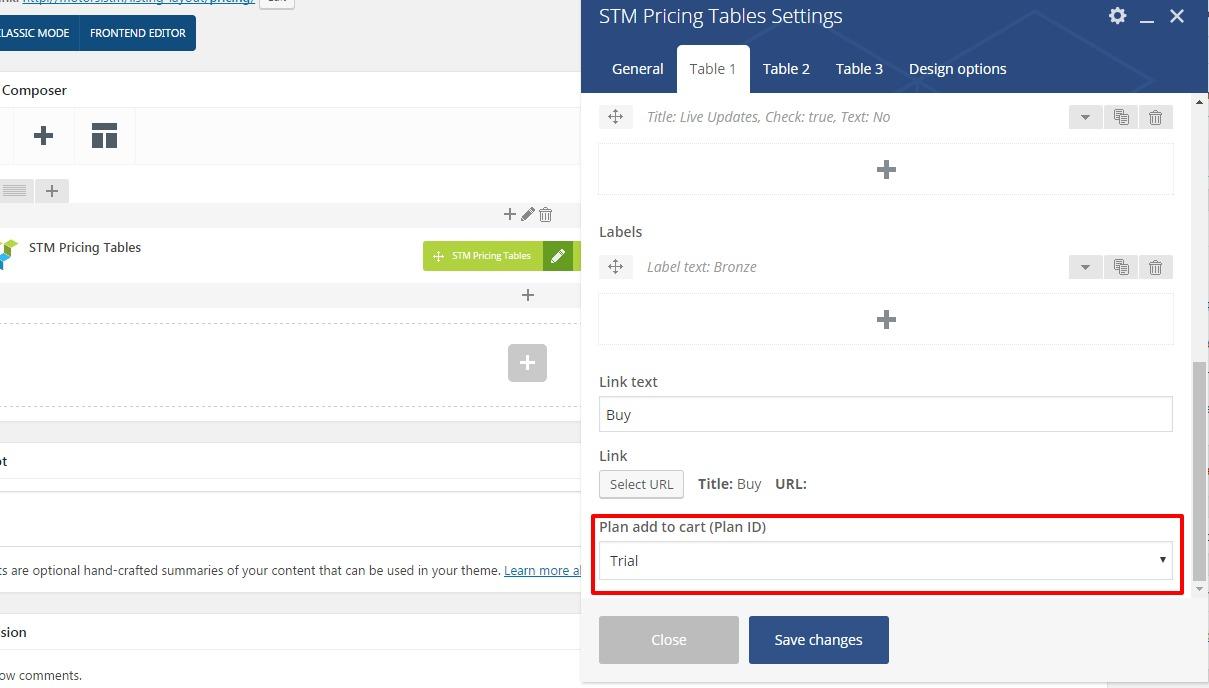The height and width of the screenshot is (688, 1209).
Task: Click the large gray add-element plus button
Action: (527, 362)
